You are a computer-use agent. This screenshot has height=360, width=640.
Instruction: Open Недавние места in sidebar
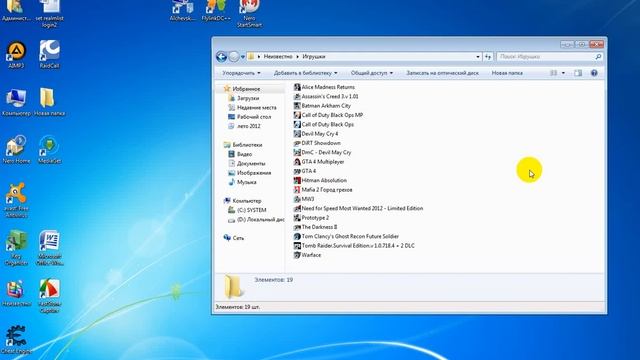point(256,108)
